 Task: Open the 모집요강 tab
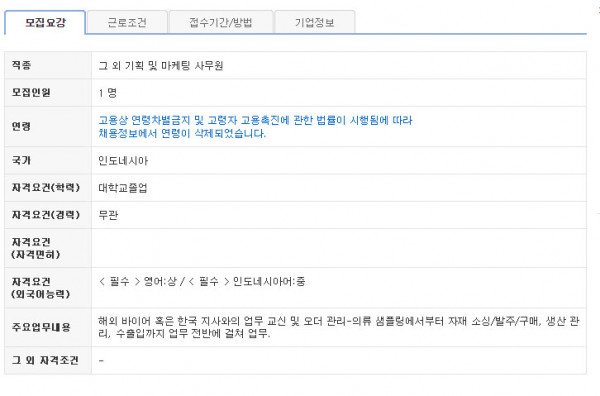coord(45,22)
